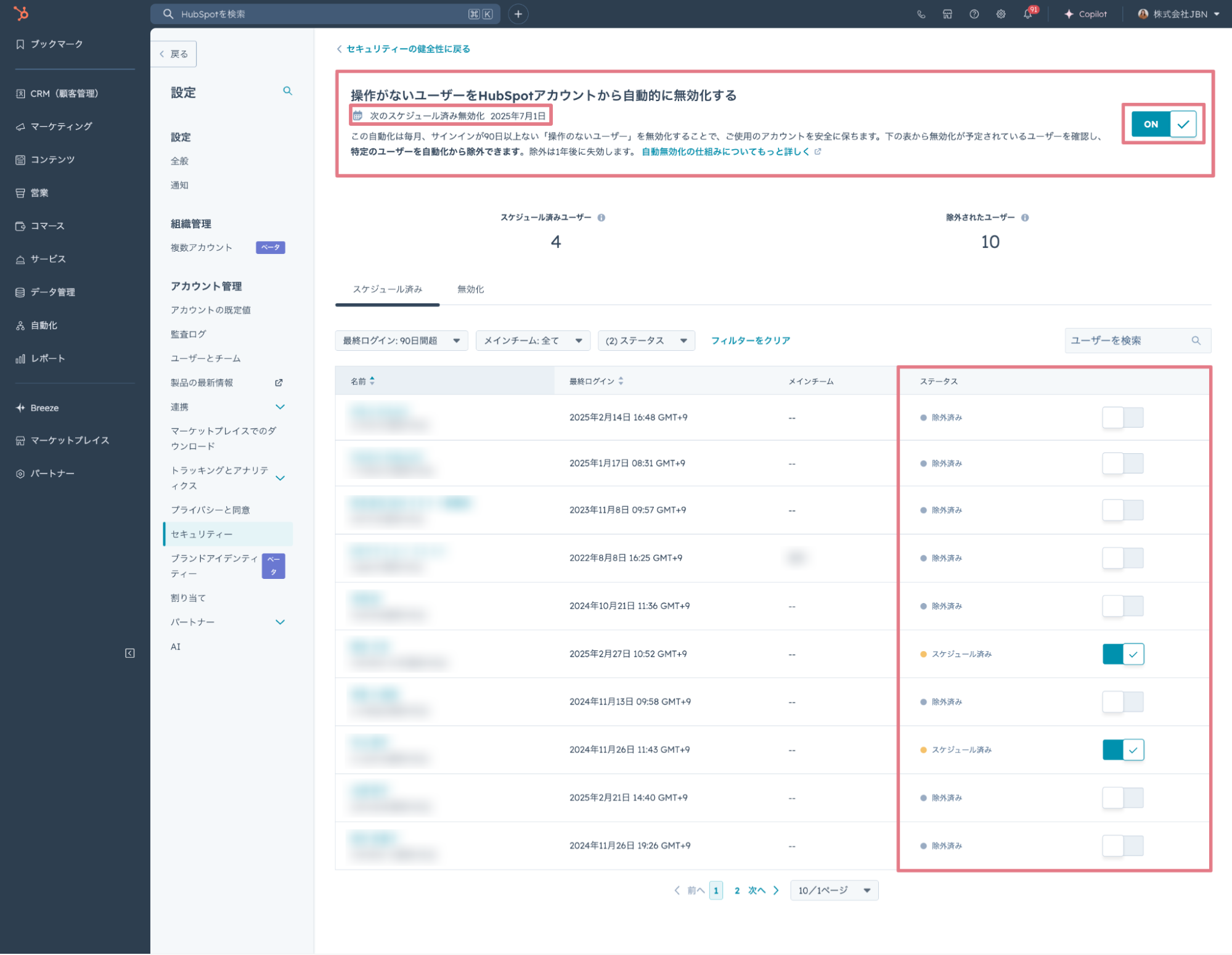Open the help question mark icon
This screenshot has height=955, width=1232.
coord(974,14)
